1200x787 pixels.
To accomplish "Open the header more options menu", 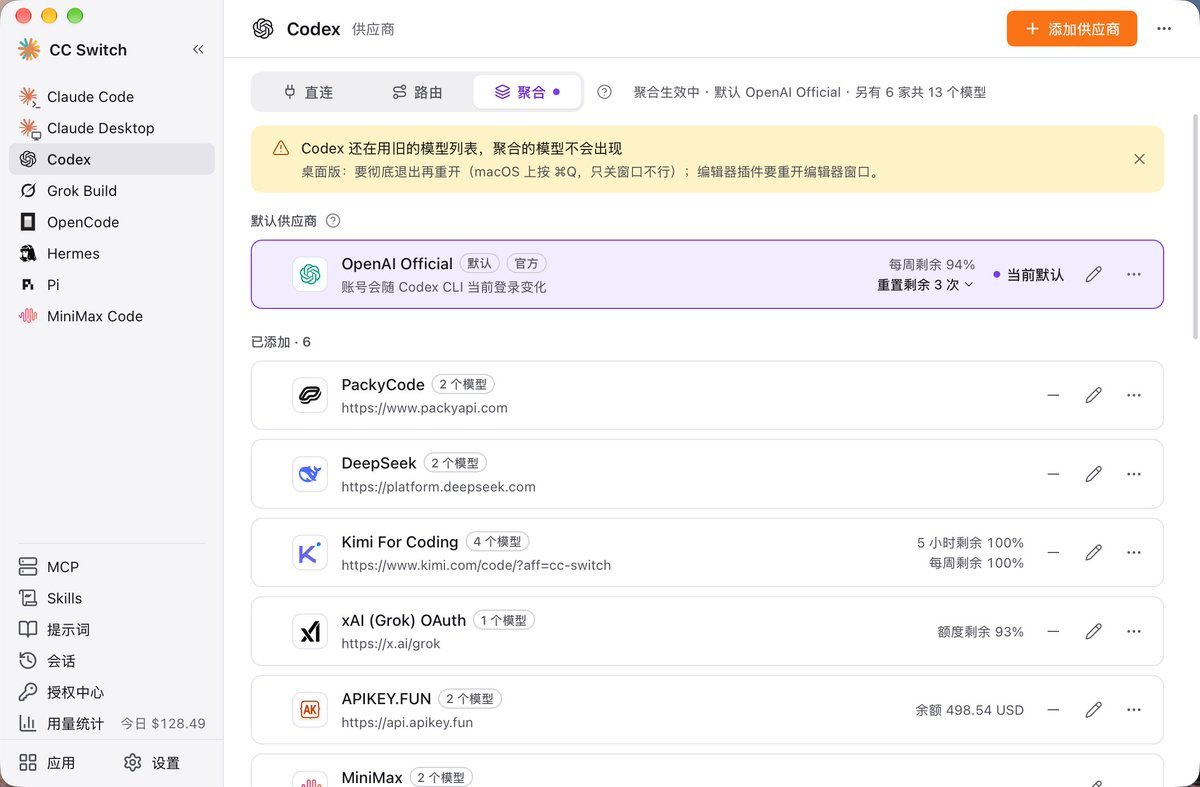I will pos(1164,29).
